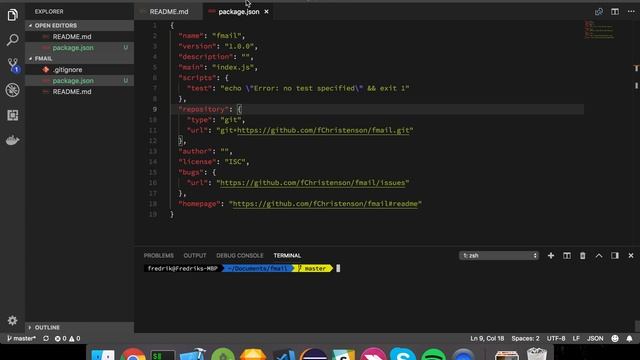Click the fmail/issues bugs URL link
The height and width of the screenshot is (360, 640).
pyautogui.click(x=313, y=182)
